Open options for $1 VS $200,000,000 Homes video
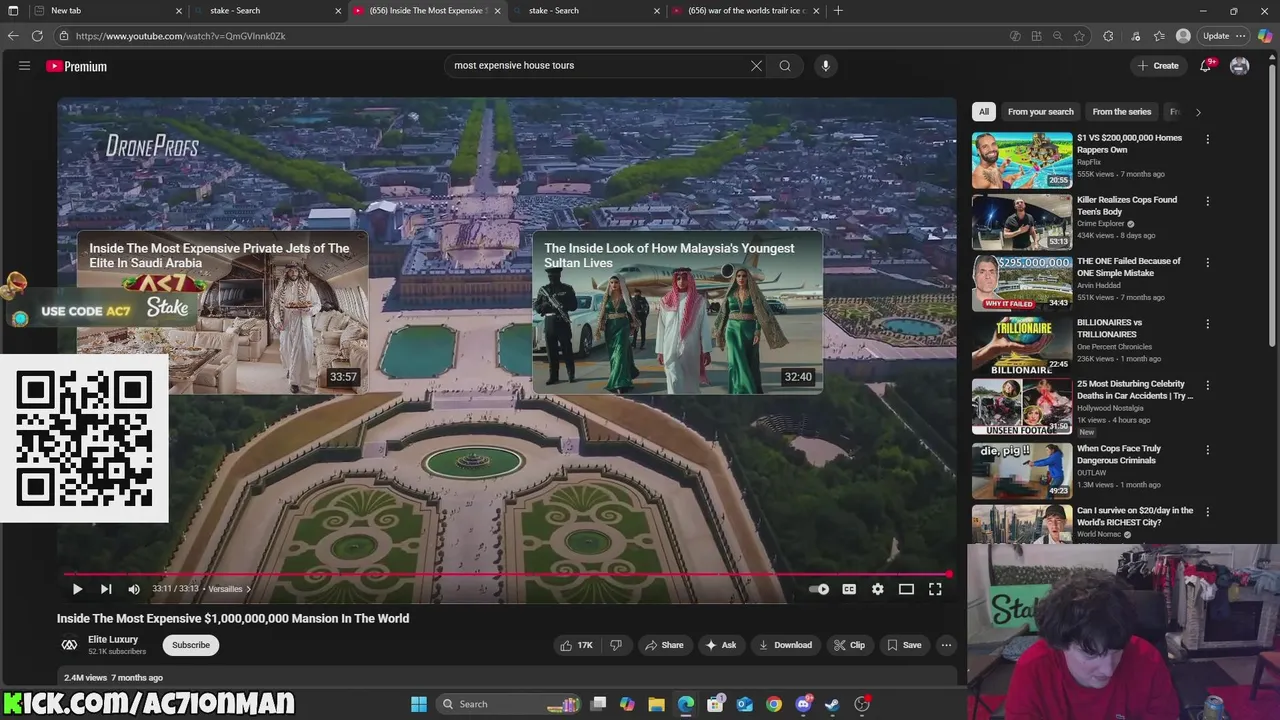 (x=1207, y=139)
